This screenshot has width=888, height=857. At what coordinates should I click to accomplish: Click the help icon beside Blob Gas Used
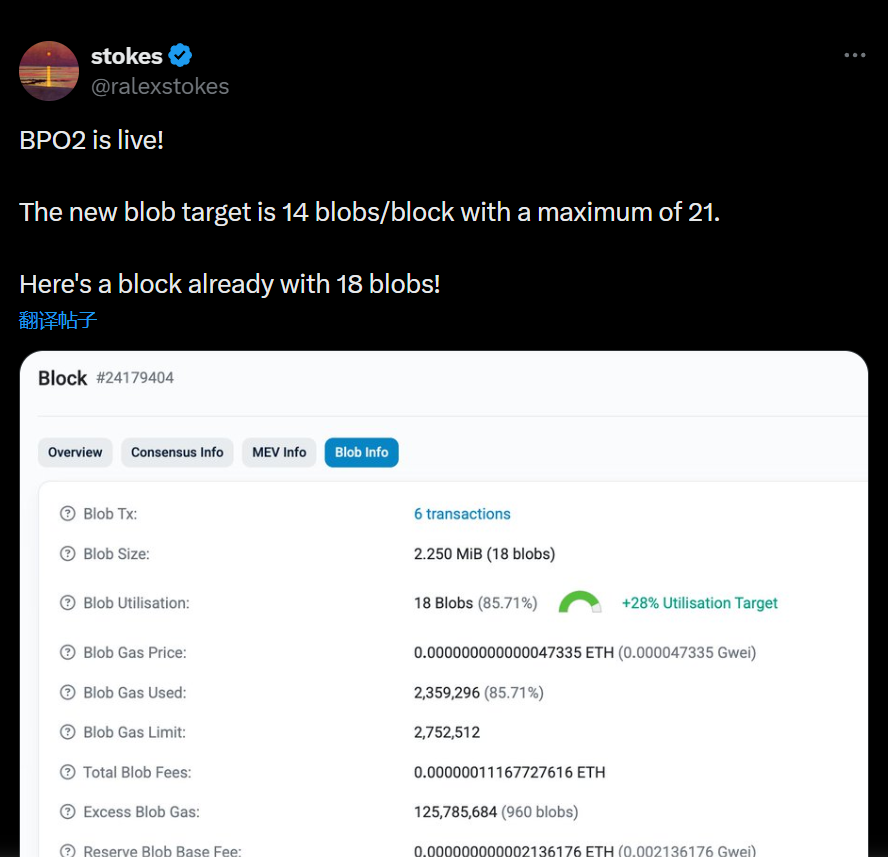point(68,693)
